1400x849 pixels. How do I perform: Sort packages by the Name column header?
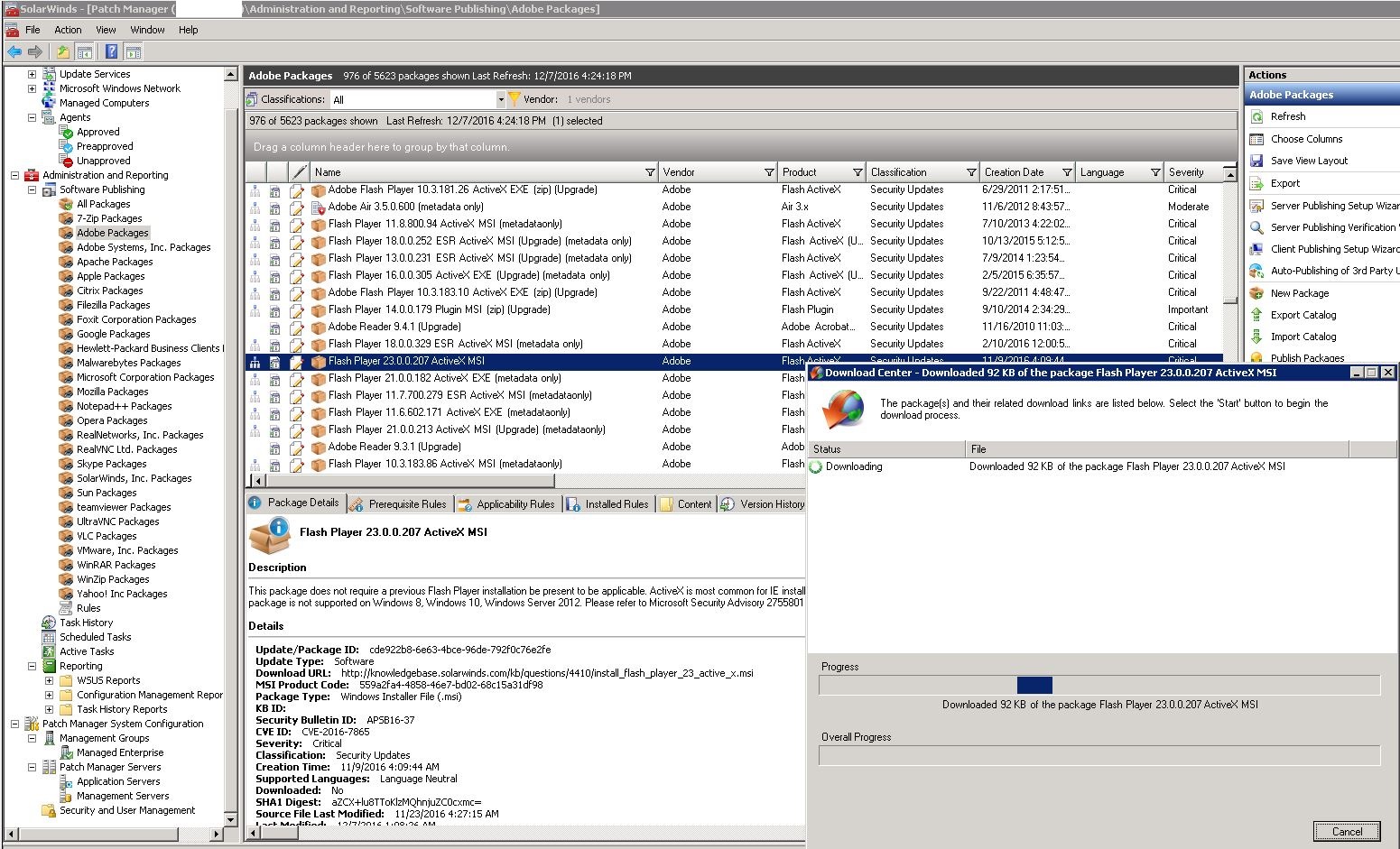coord(483,172)
